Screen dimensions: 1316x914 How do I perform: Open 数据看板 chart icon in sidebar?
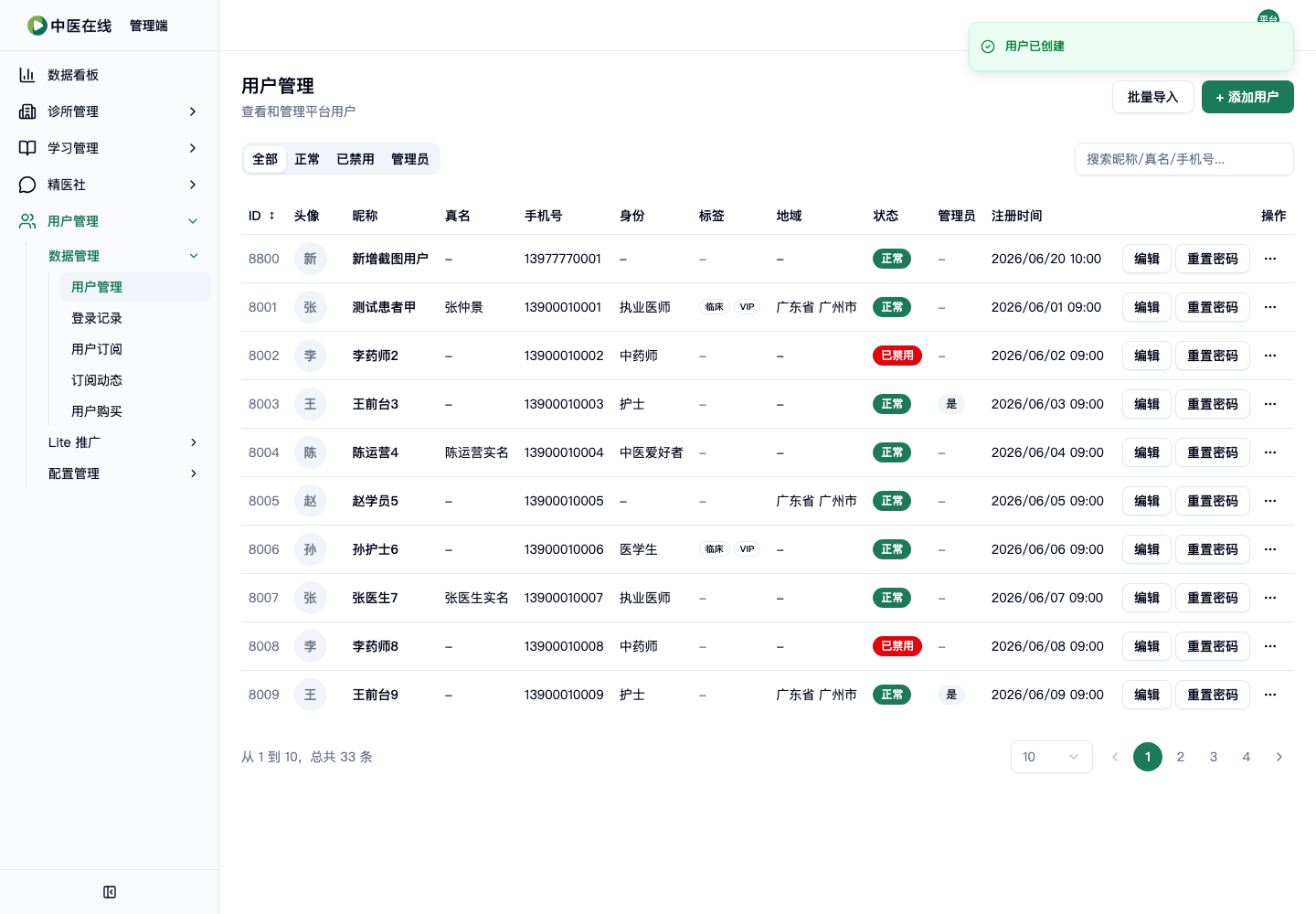[x=27, y=75]
